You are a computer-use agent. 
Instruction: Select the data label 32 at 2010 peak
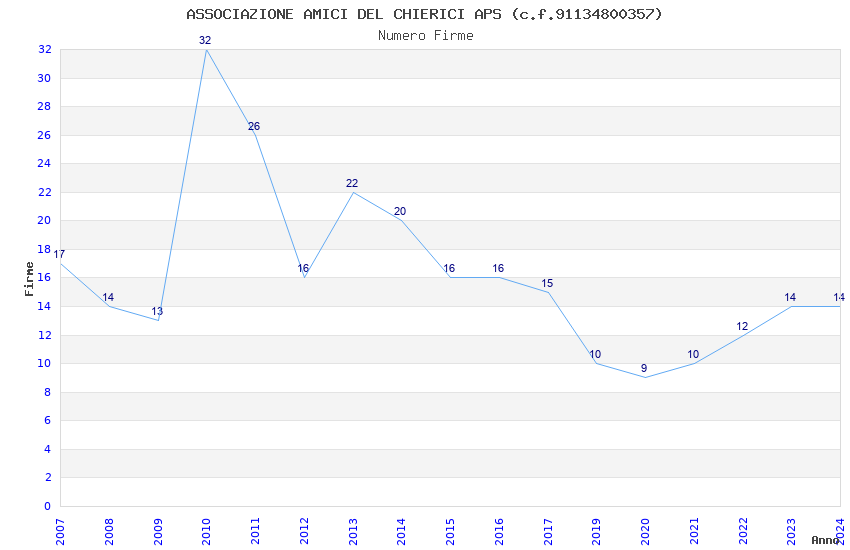205,40
